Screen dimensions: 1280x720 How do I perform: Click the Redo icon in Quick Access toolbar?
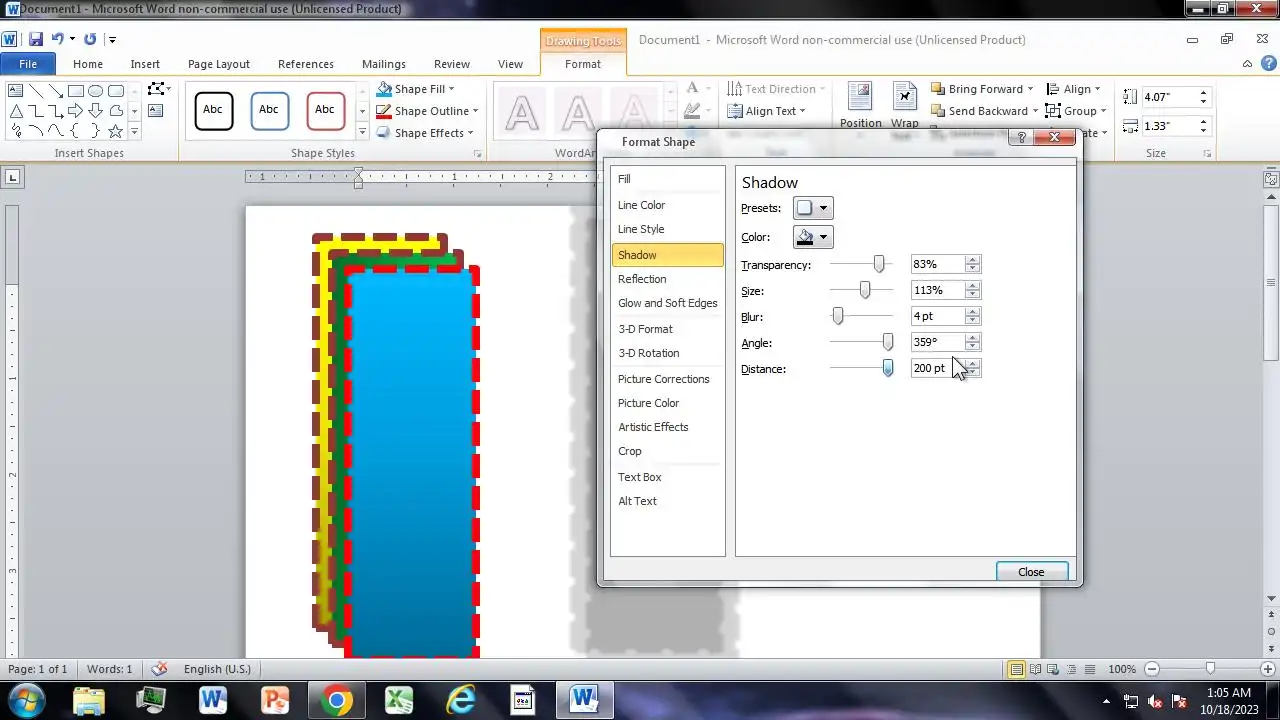pyautogui.click(x=90, y=39)
